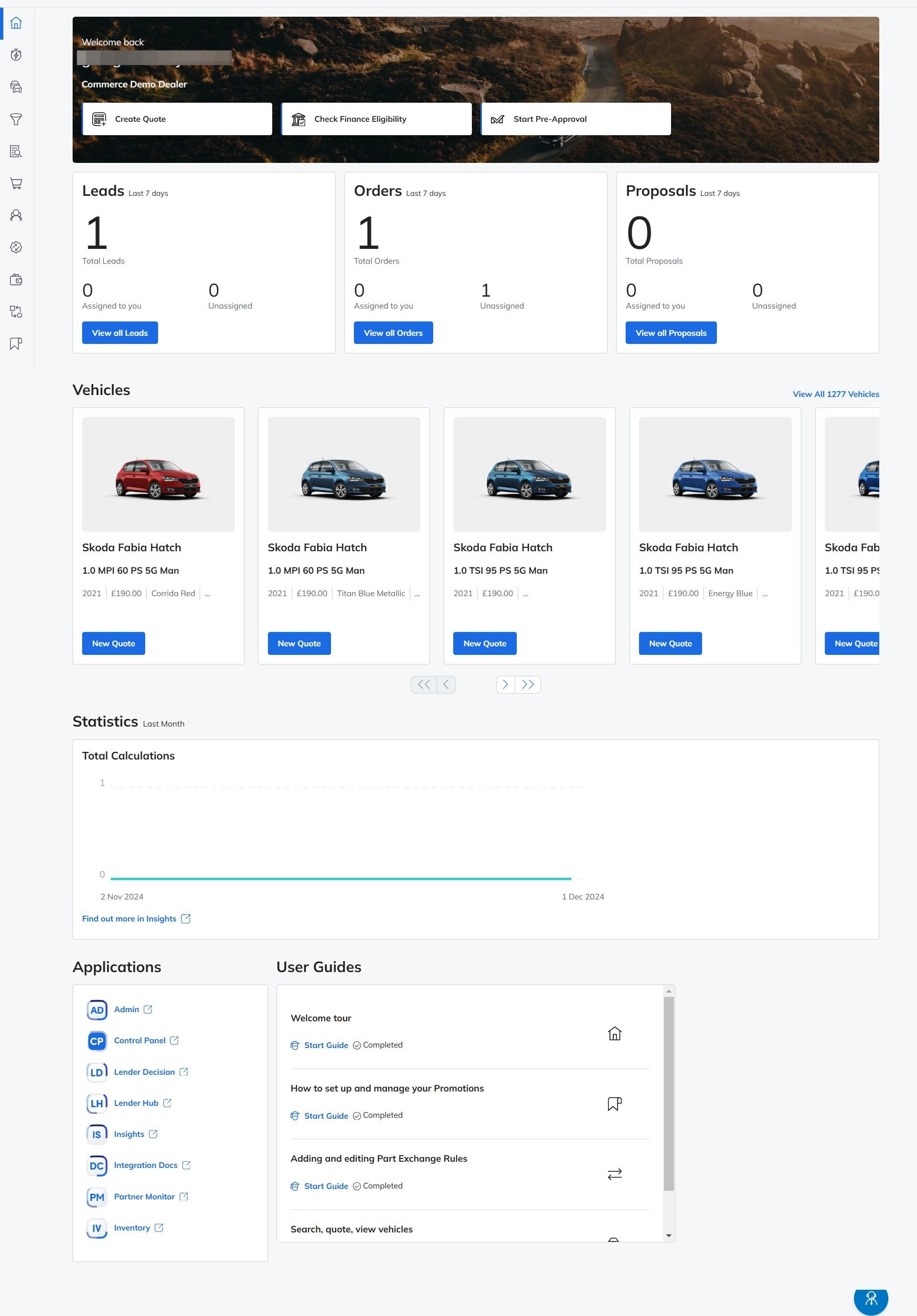
Task: Open View all Leads
Action: tap(120, 333)
